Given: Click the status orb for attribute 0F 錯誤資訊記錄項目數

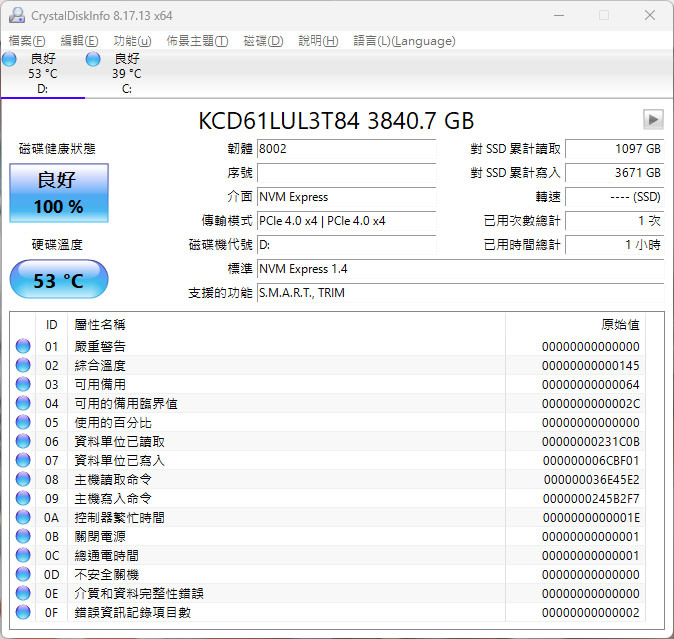Looking at the screenshot, I should (23, 612).
